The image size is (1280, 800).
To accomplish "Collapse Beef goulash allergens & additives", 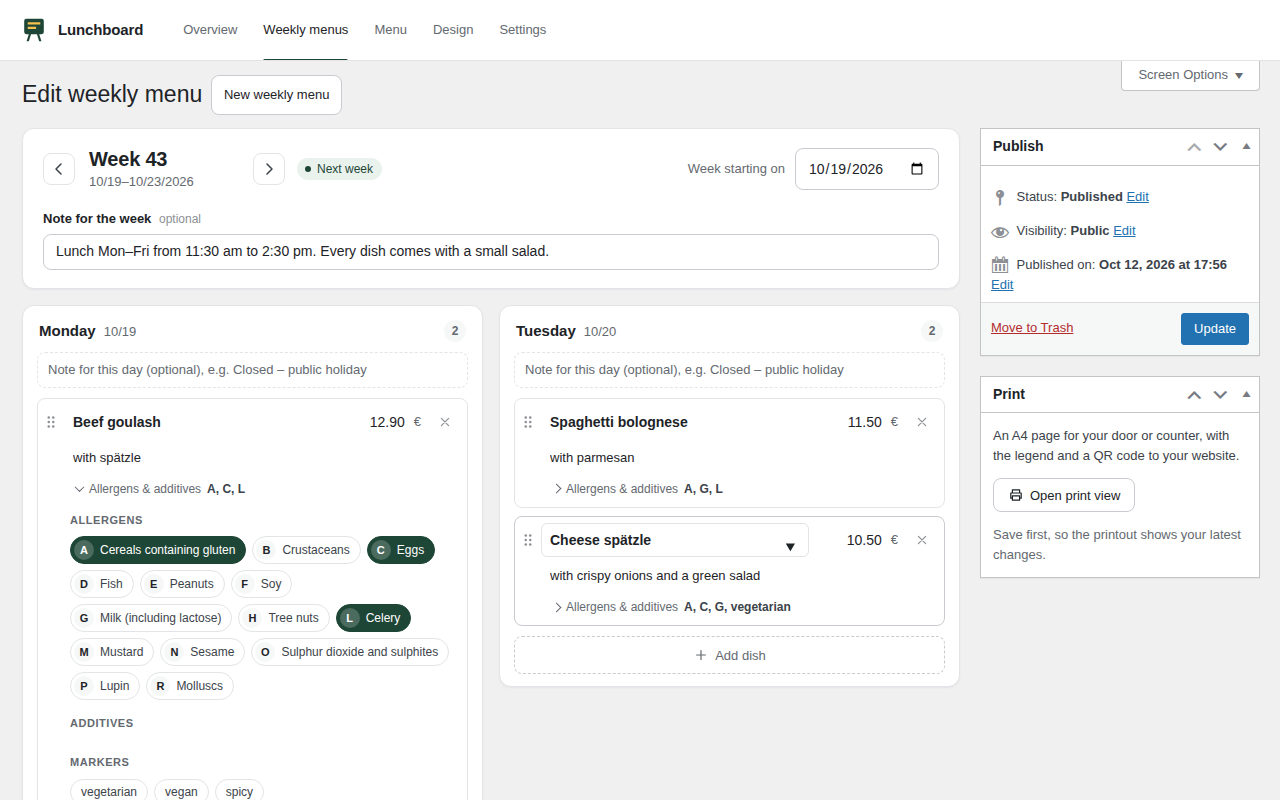I will tap(159, 489).
